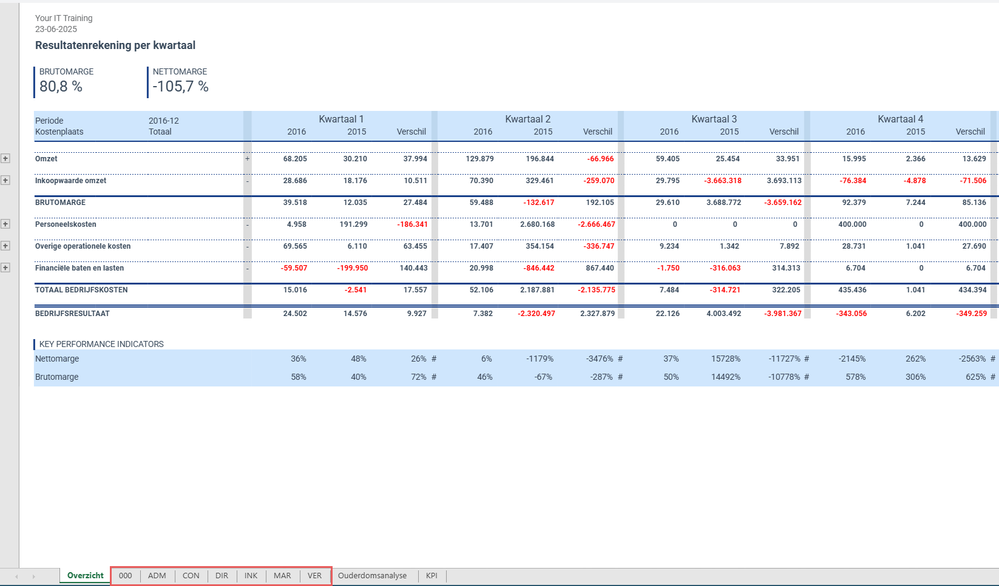Click the Kwartaal 1 column header
The height and width of the screenshot is (586, 999).
(341, 119)
